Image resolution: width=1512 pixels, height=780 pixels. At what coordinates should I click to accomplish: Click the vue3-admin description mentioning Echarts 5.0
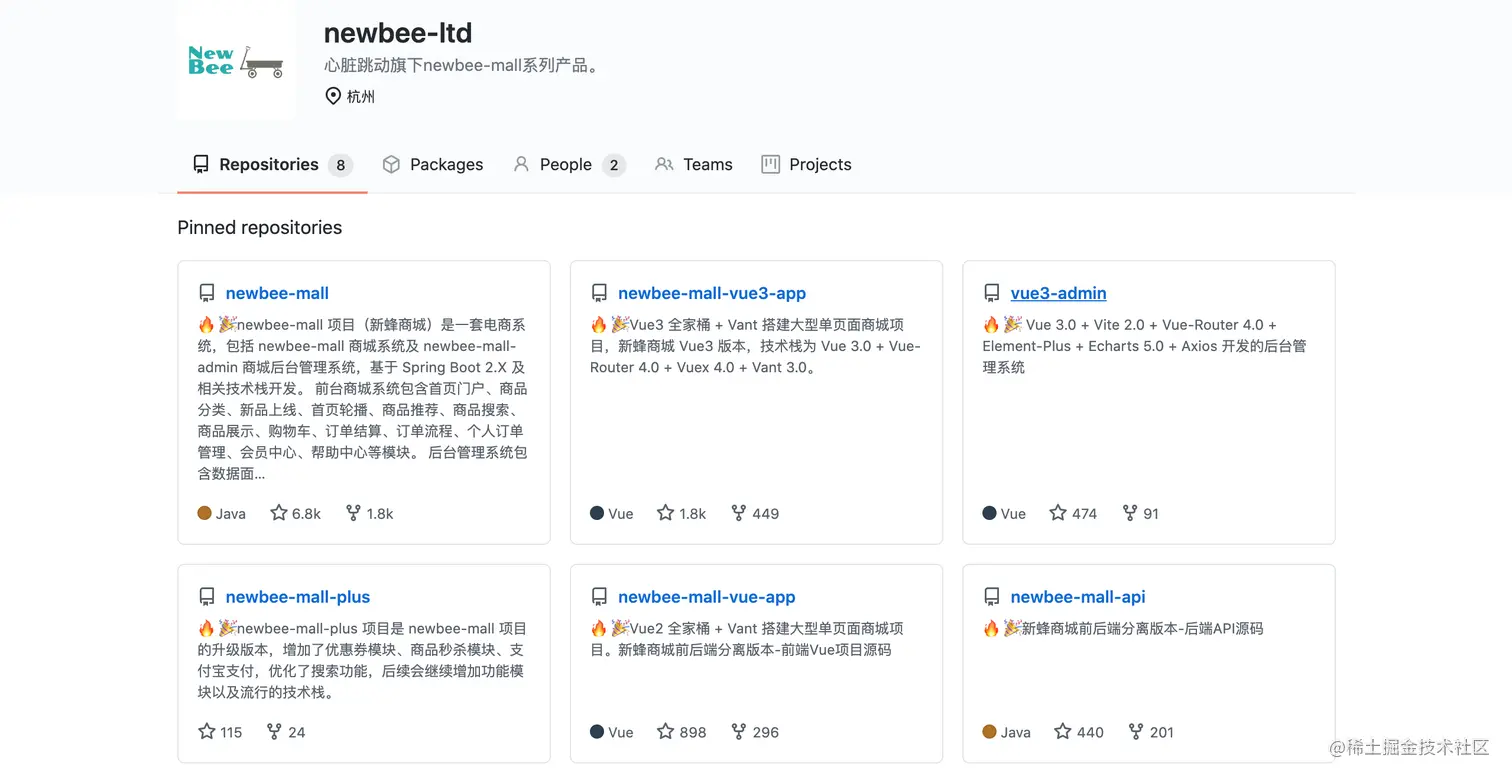[1144, 346]
